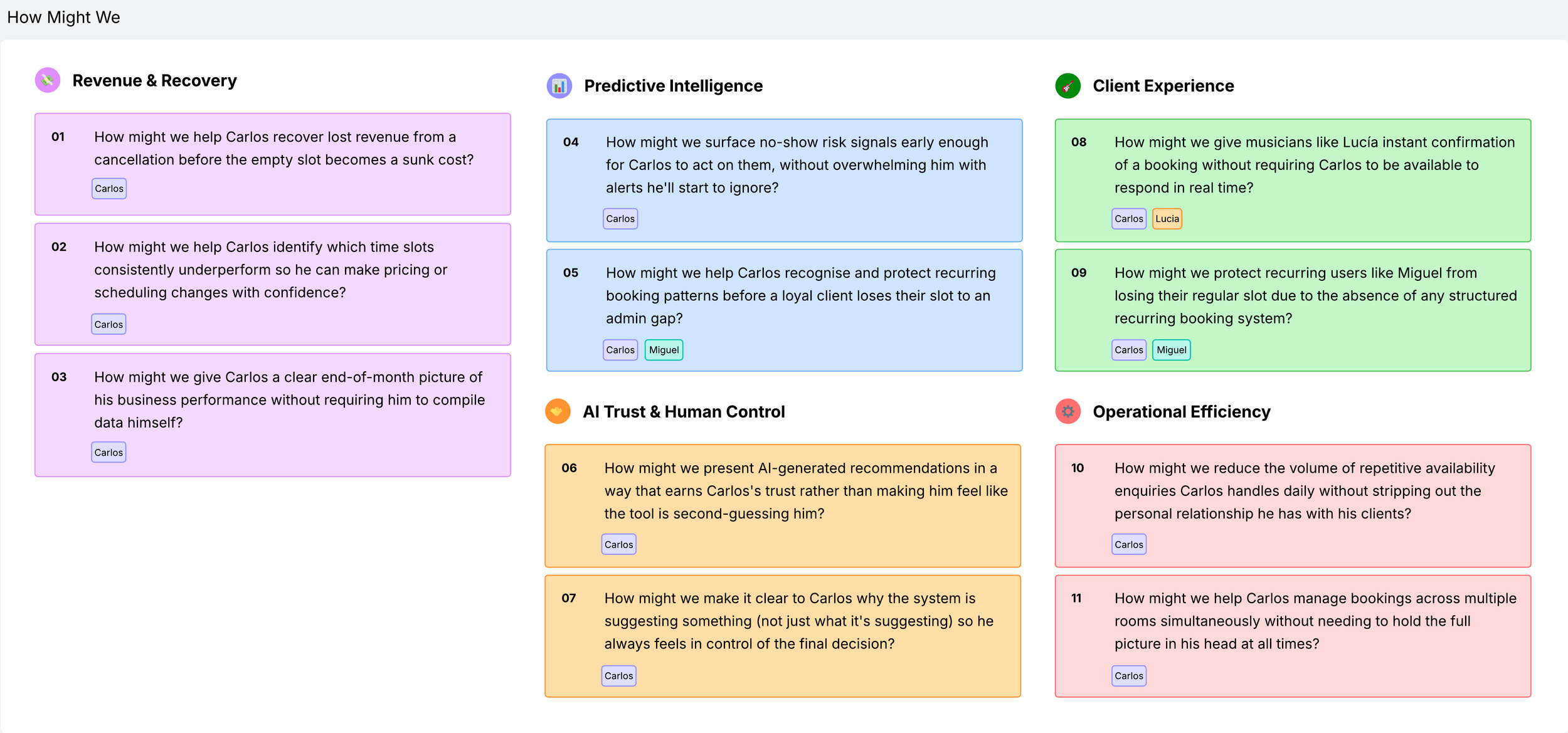Click the Operational Efficiency gear icon
The image size is (1568, 733).
[x=1068, y=411]
